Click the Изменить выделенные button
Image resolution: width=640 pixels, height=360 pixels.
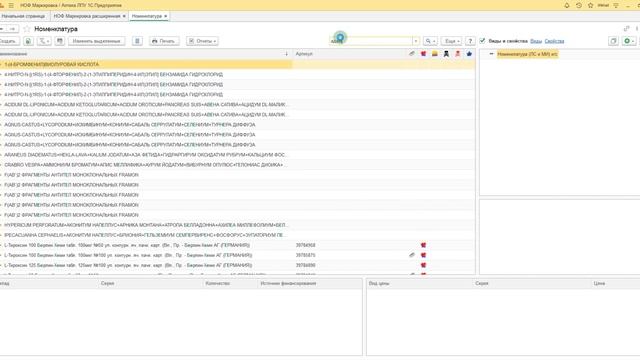pyautogui.click(x=96, y=41)
